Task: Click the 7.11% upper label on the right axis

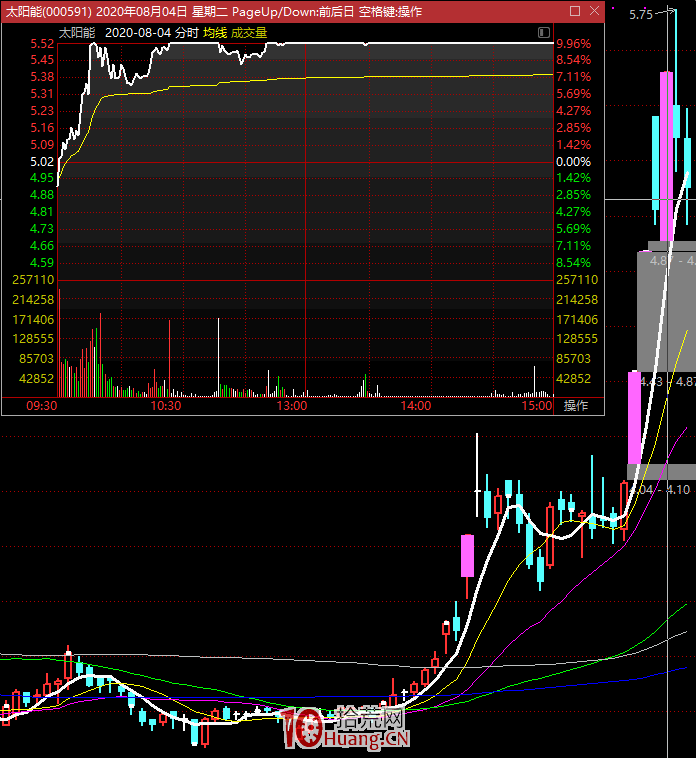Action: (x=574, y=76)
